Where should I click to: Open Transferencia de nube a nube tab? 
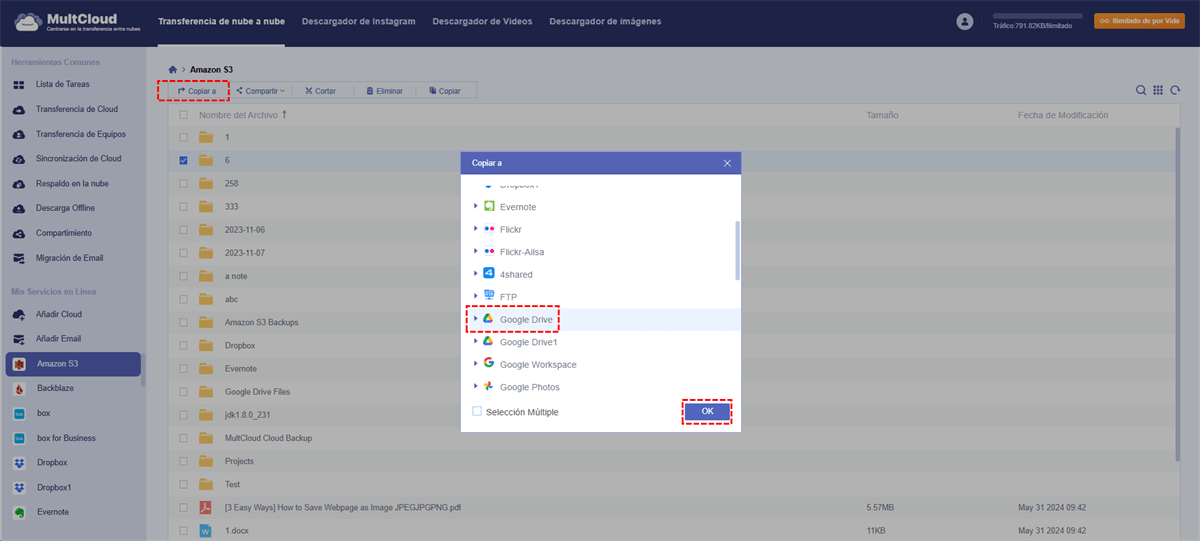(x=221, y=21)
